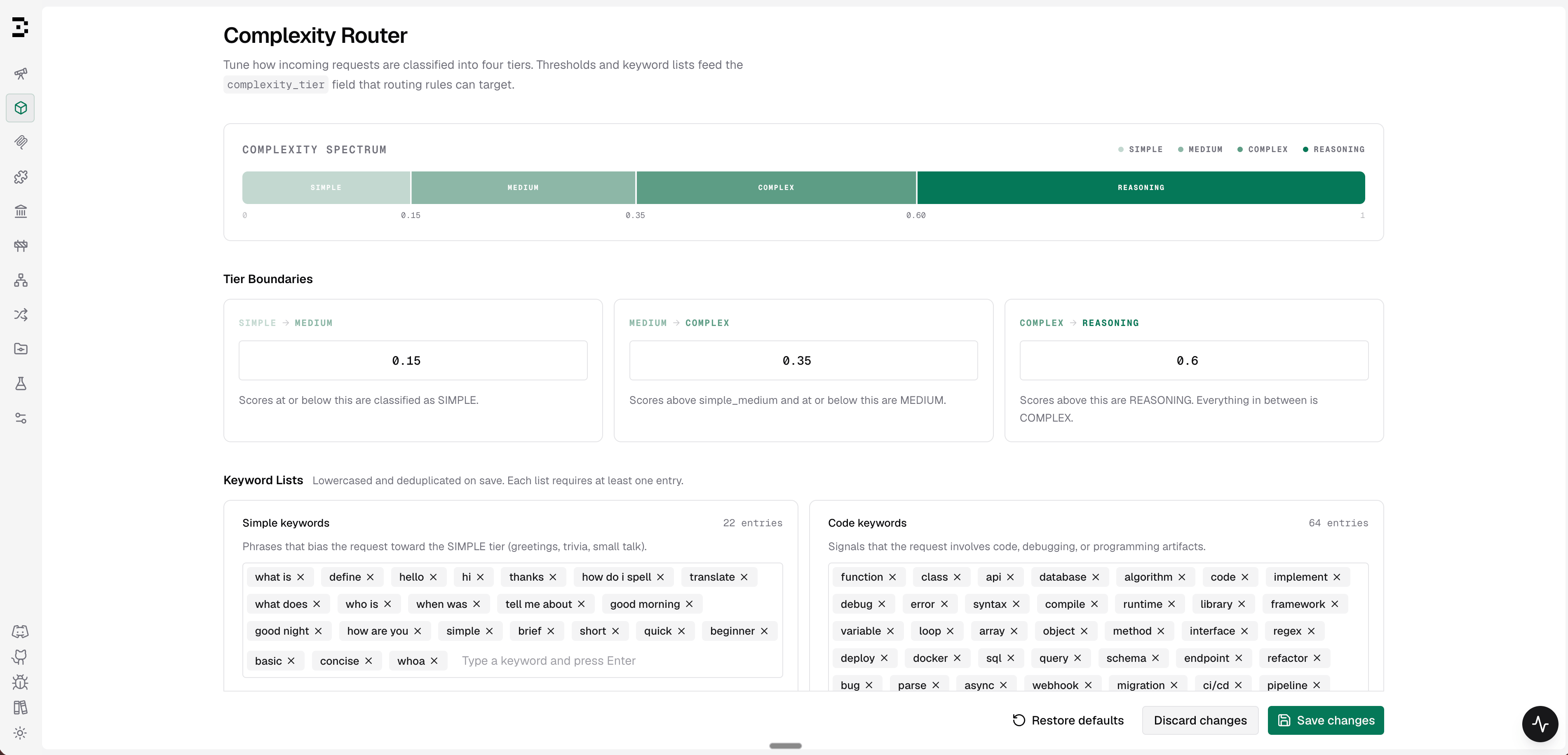
Task: Open the folder icon in sidebar
Action: (21, 349)
